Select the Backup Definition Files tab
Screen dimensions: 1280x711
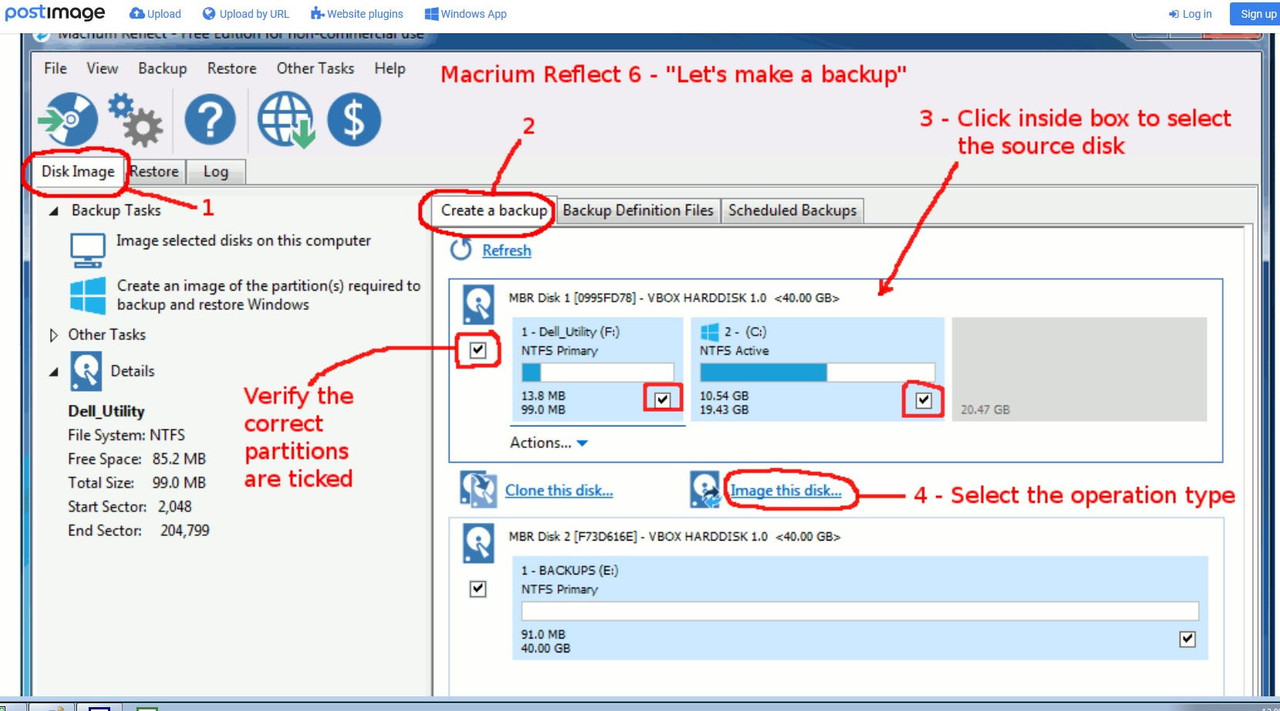click(638, 210)
